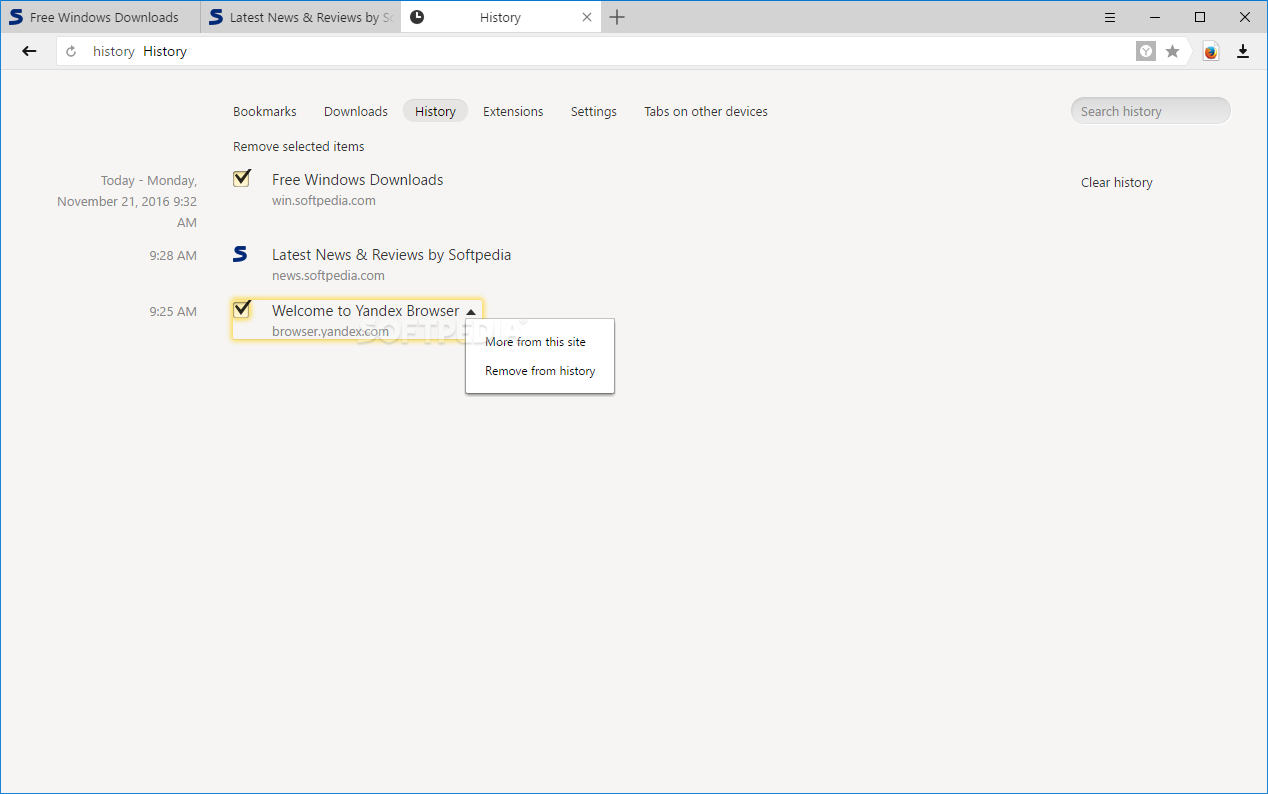The height and width of the screenshot is (794, 1268).
Task: Select the History section pill
Action: coord(435,111)
